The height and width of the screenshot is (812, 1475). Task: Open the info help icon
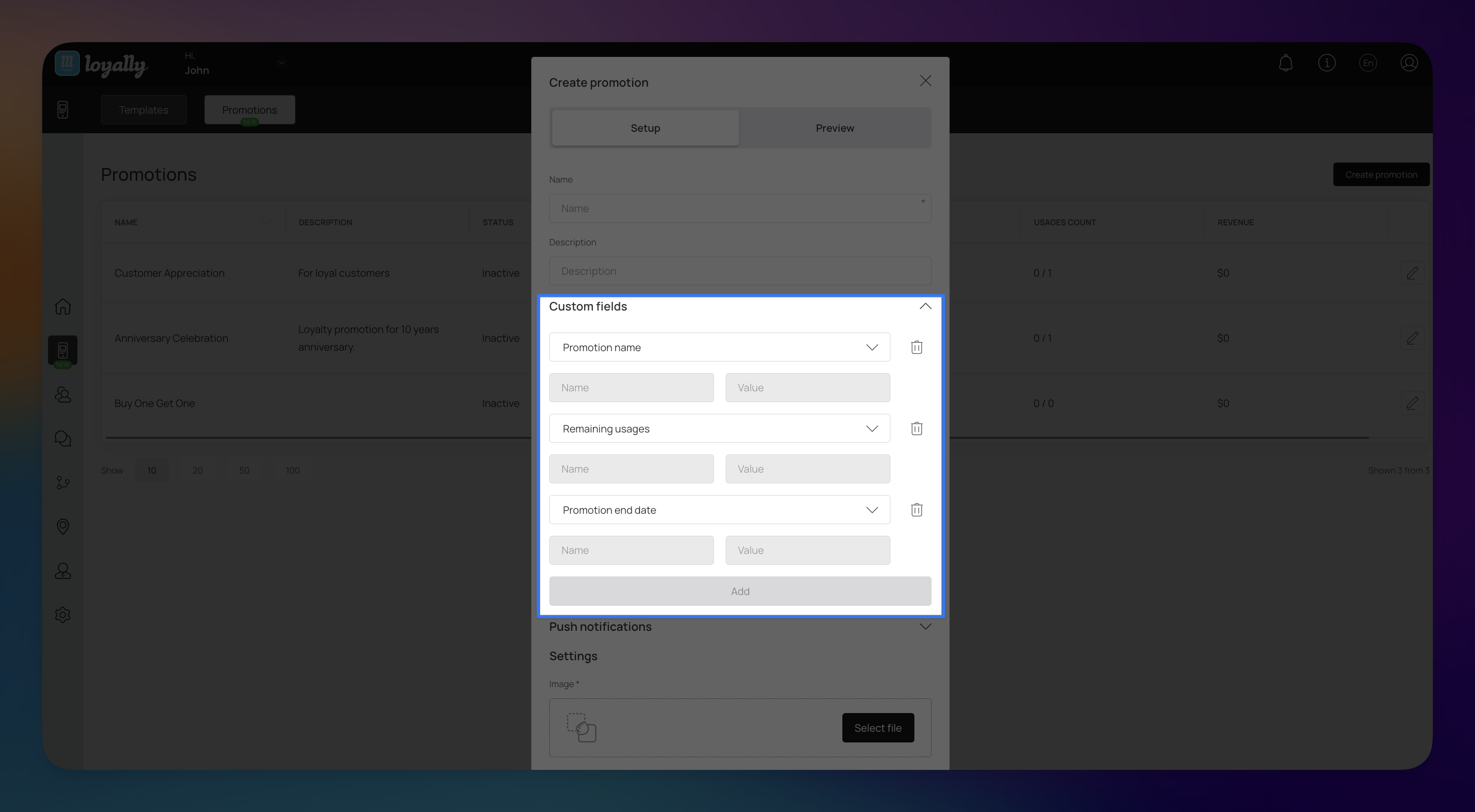pos(1327,63)
